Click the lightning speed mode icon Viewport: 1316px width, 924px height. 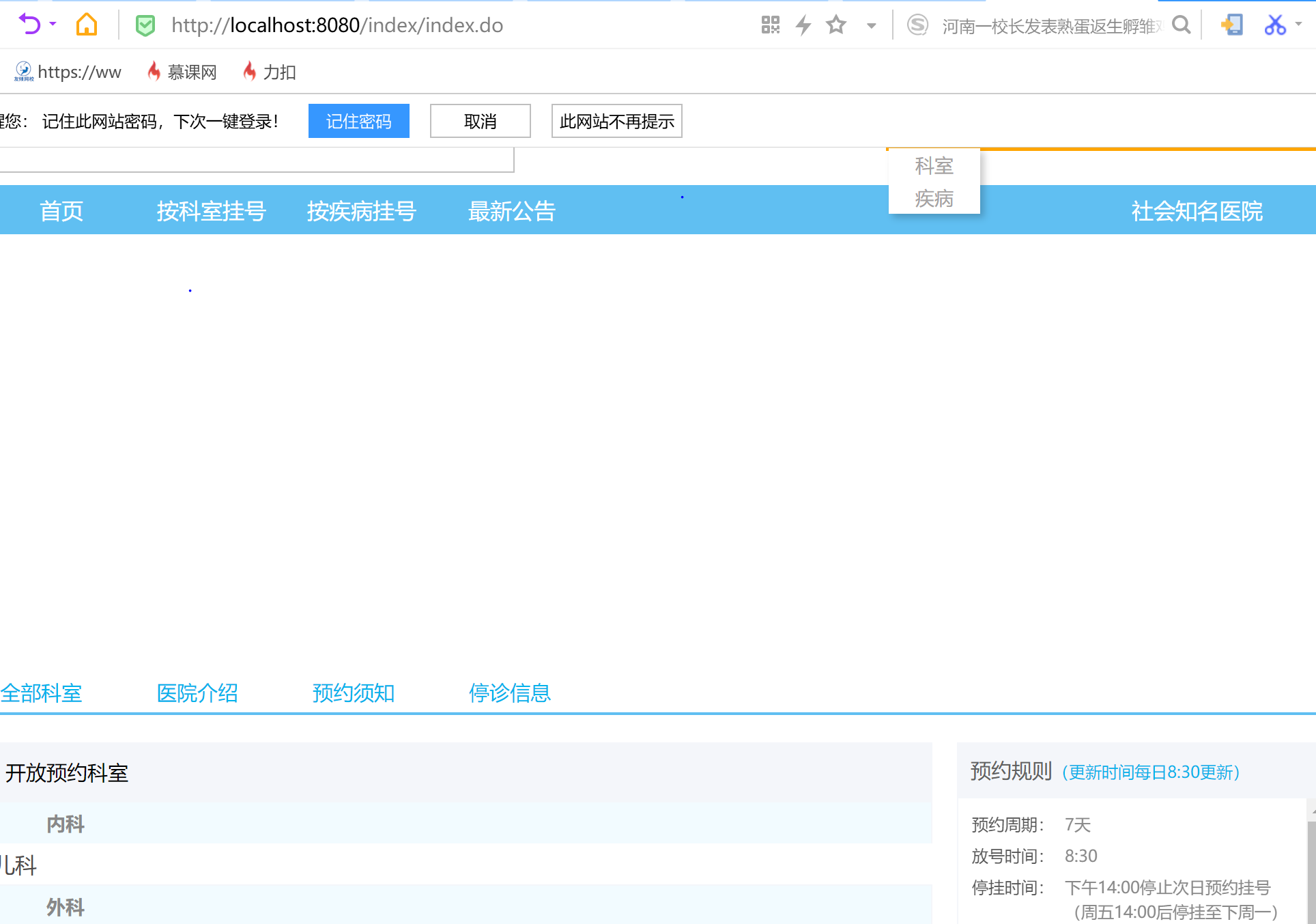coord(803,25)
